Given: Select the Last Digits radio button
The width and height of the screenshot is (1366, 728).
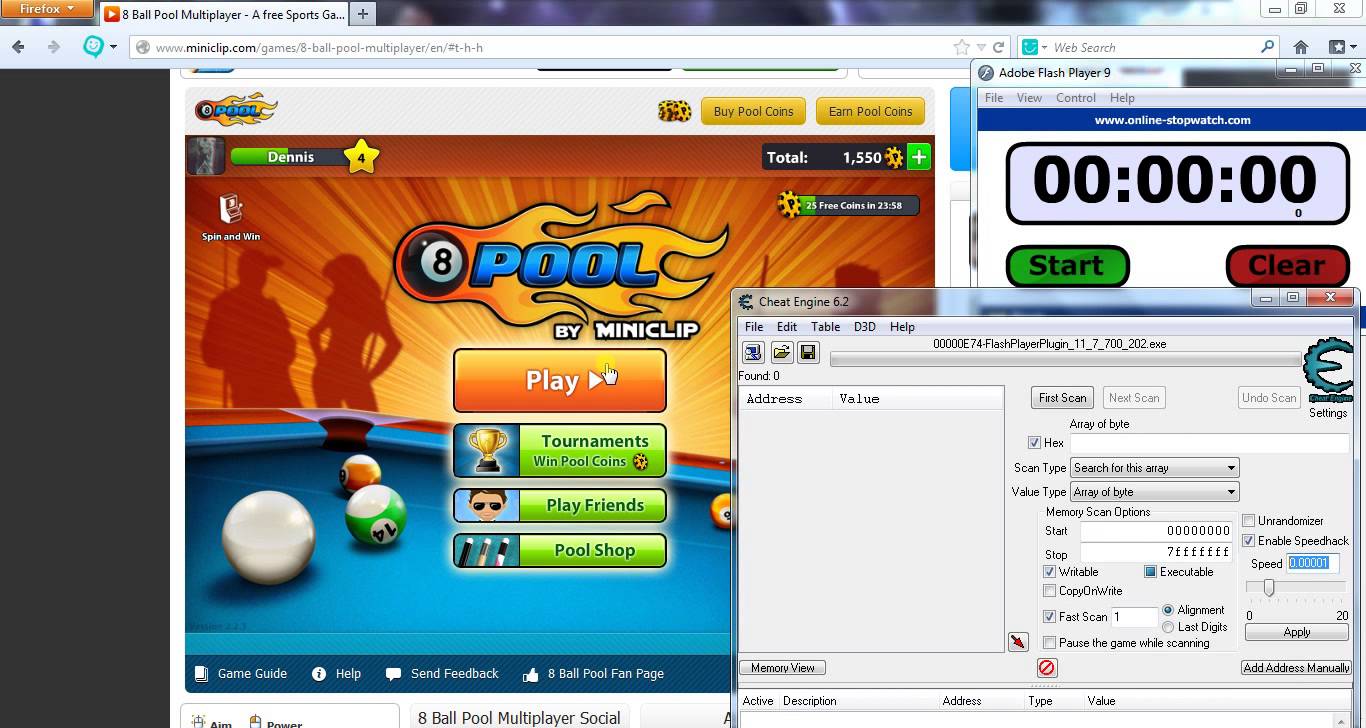Looking at the screenshot, I should 1168,627.
